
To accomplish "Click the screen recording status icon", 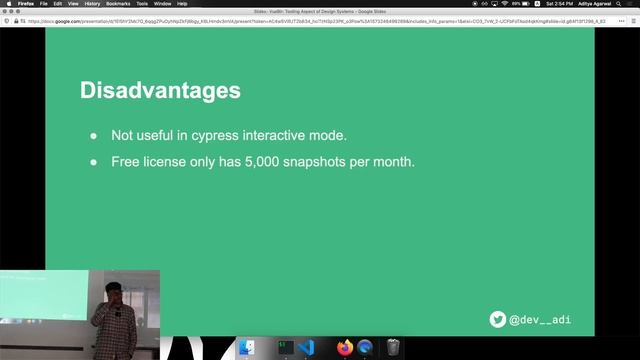I will click(x=475, y=4).
